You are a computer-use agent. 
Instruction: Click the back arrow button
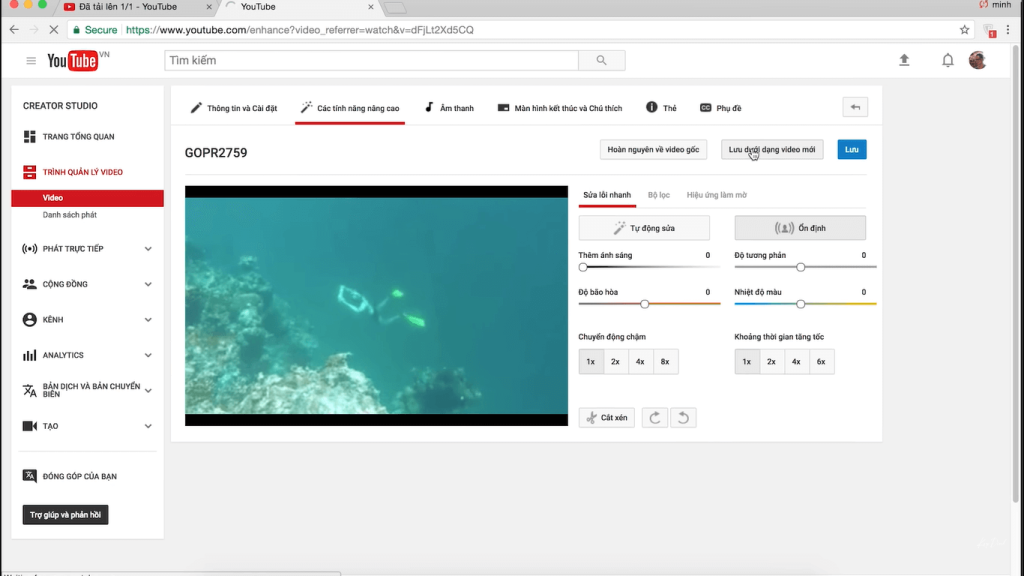pos(855,107)
